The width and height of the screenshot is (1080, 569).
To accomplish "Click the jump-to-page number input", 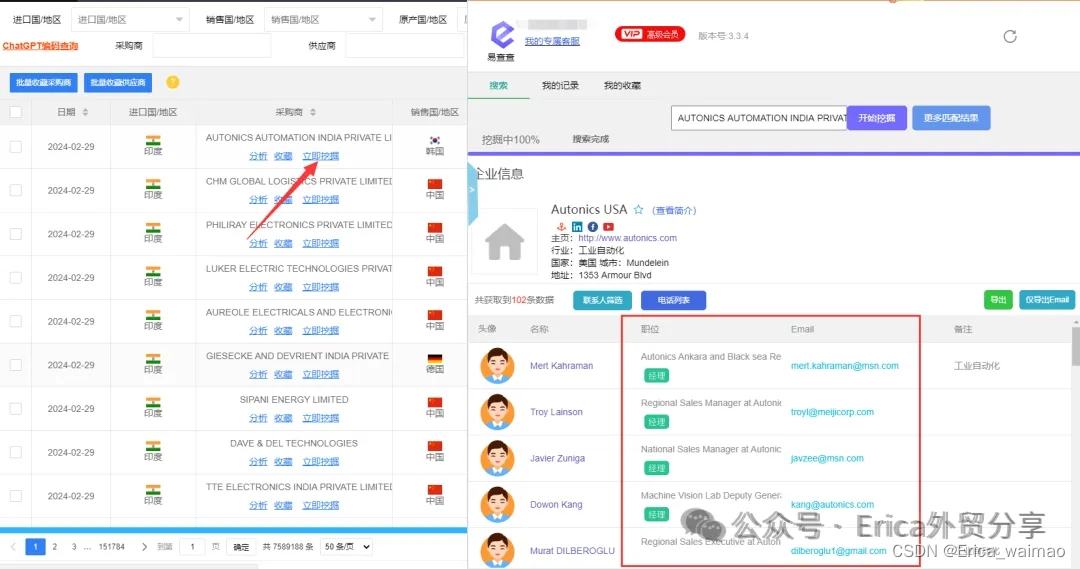I will coord(192,546).
